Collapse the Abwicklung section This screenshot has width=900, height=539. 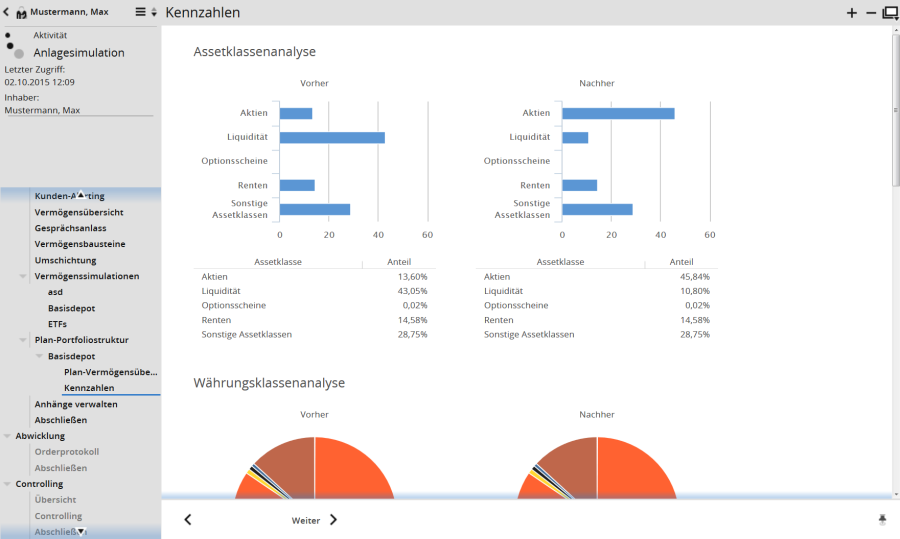pos(8,436)
